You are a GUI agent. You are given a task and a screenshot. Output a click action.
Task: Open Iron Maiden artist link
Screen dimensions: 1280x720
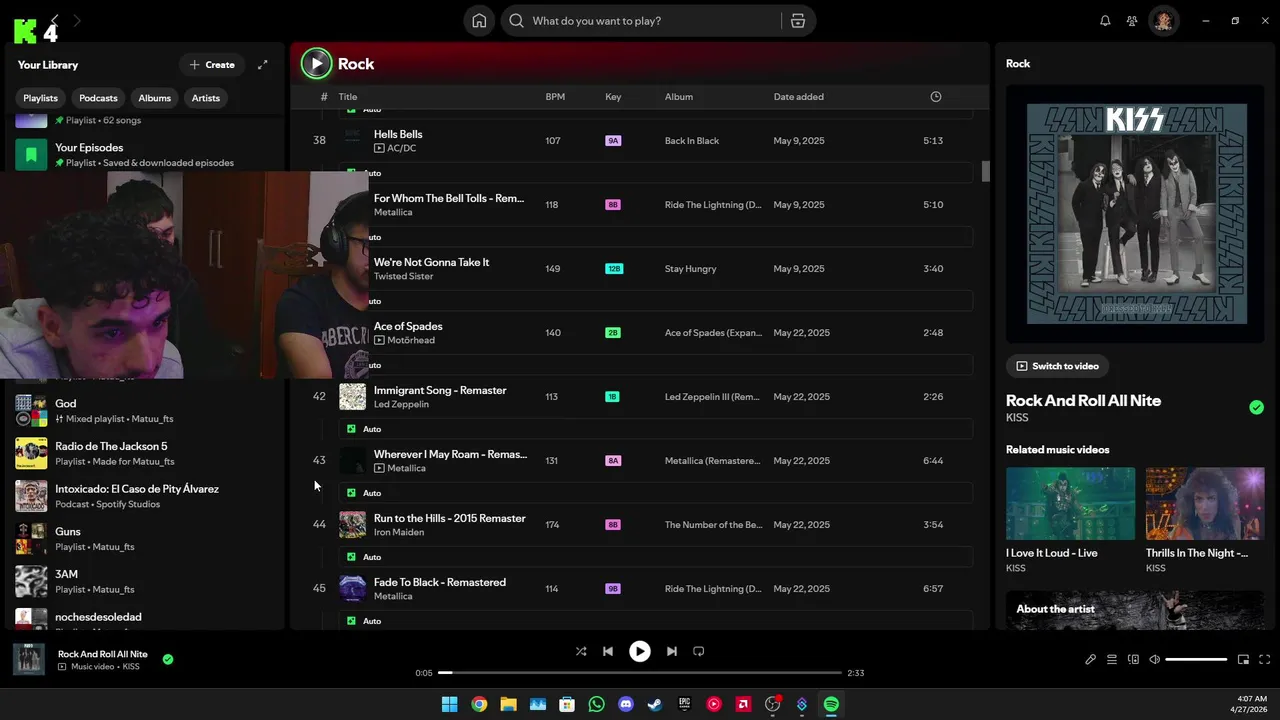pos(399,532)
